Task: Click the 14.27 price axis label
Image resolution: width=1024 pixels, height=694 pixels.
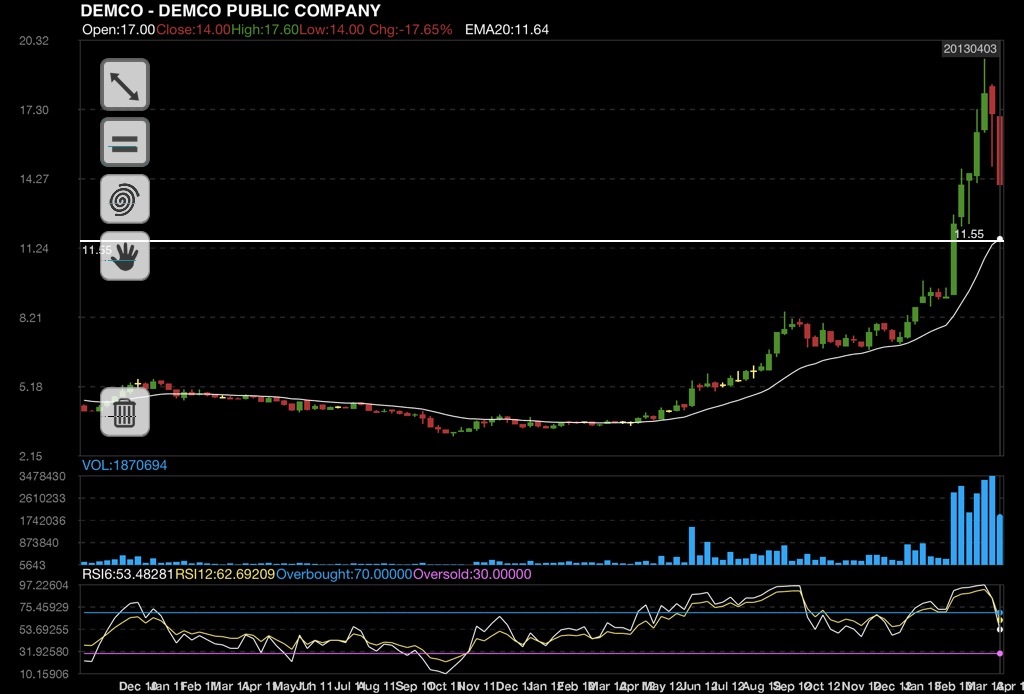Action: coord(34,179)
